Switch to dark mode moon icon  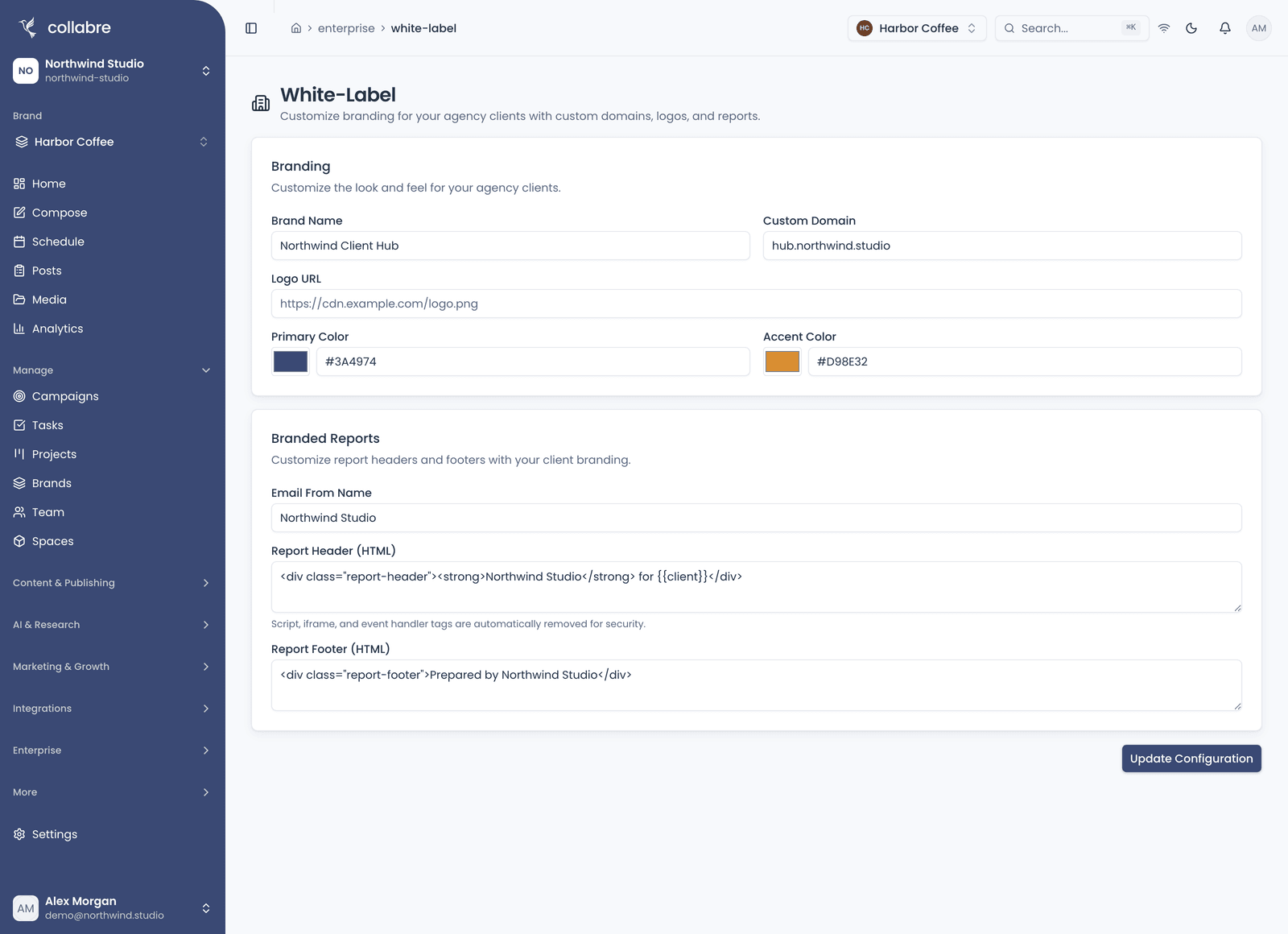point(1191,28)
